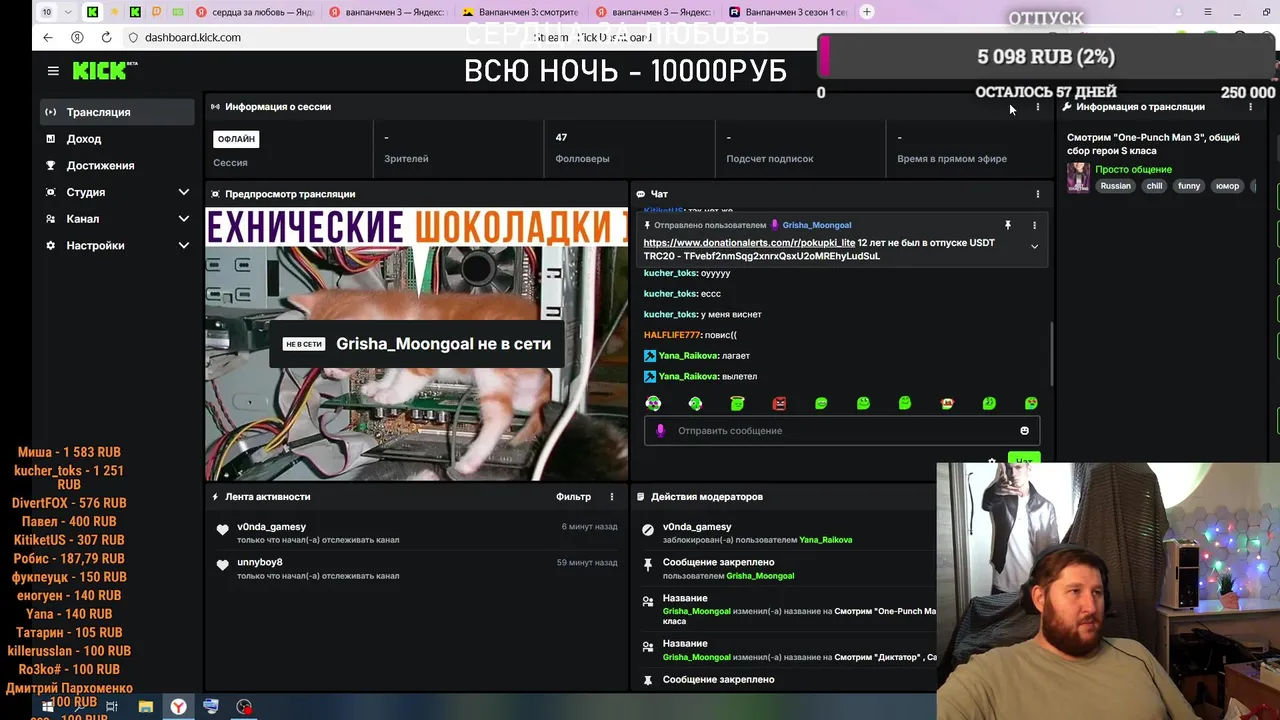Open a new browser tab with the plus button
The height and width of the screenshot is (720, 1280).
click(x=867, y=12)
